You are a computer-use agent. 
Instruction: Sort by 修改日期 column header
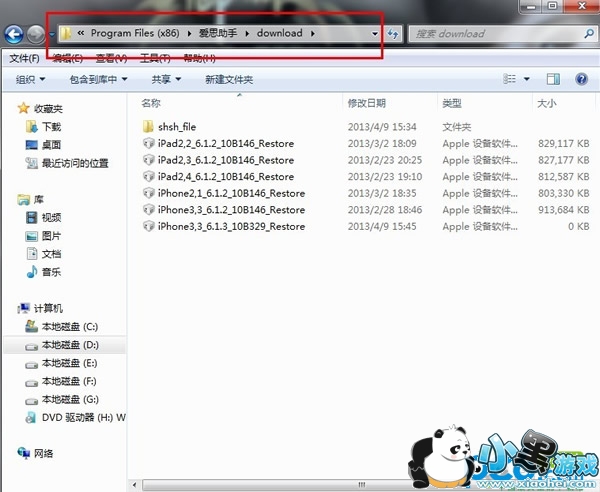point(367,103)
